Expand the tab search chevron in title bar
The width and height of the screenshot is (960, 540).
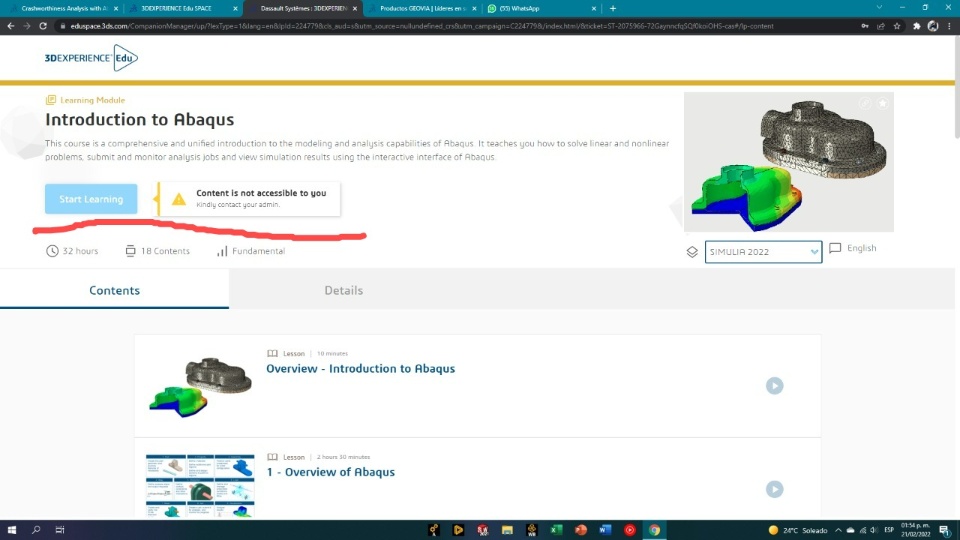pos(879,7)
